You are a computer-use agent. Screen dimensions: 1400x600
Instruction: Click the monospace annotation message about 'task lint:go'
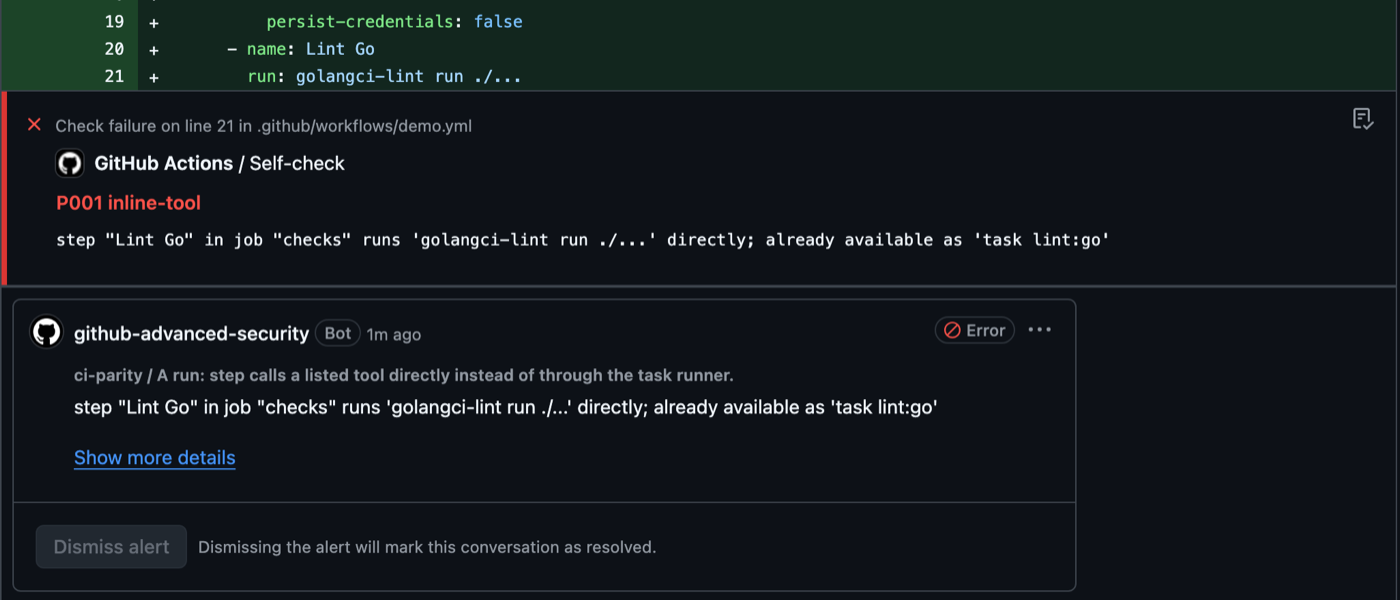[583, 240]
